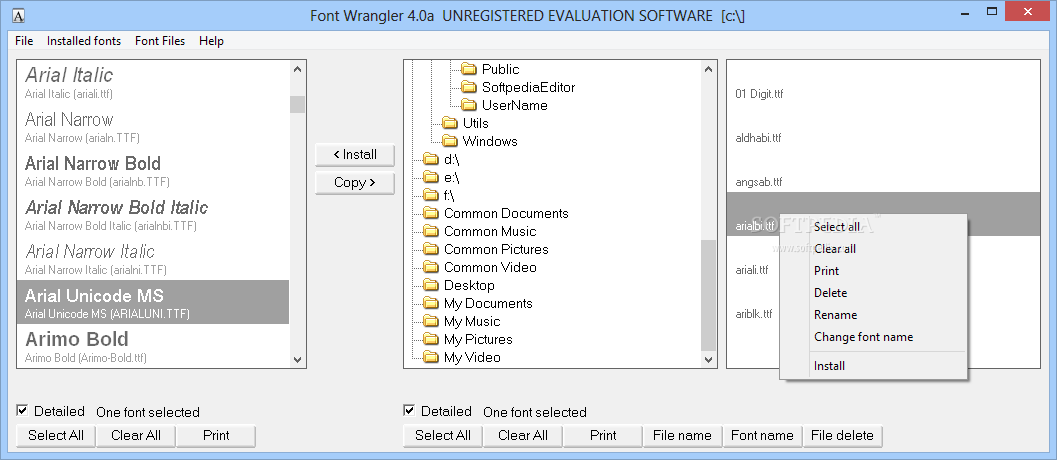Screen dimensions: 1057x460
Task: Click installed fonts list scrollbar up arrow
Action: [x=297, y=69]
